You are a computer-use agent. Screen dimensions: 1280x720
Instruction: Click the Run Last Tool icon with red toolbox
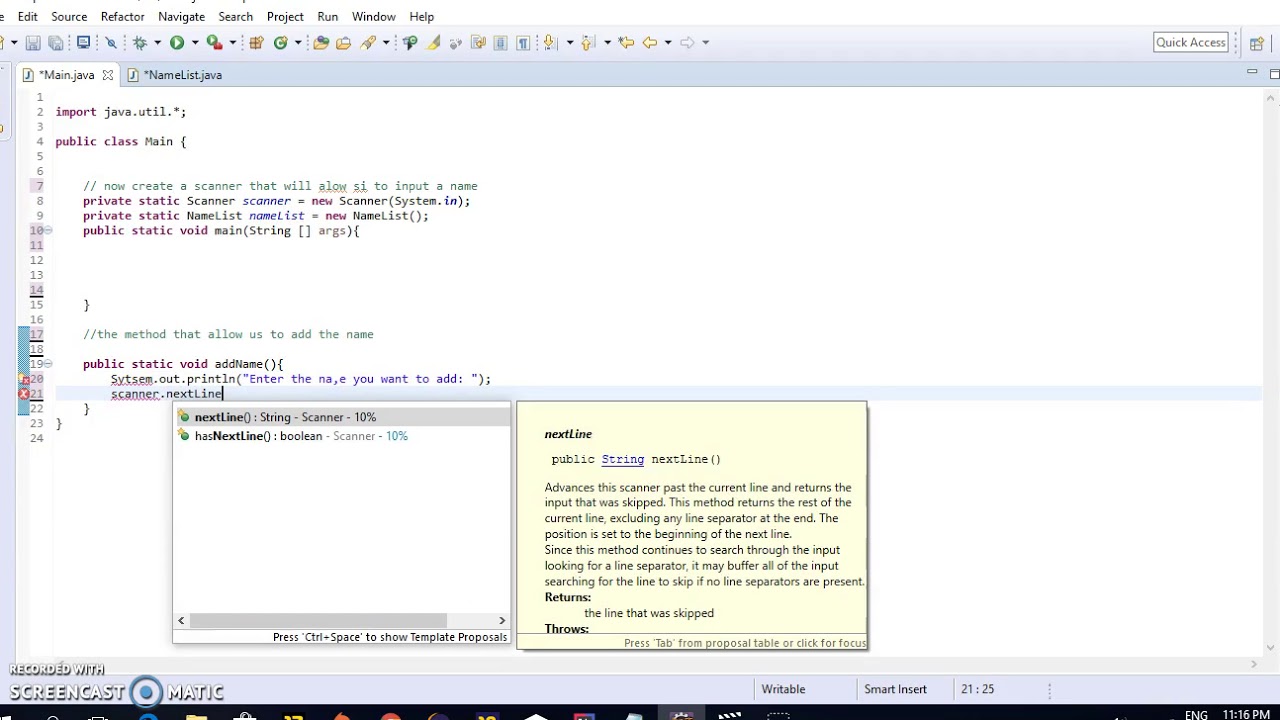(x=214, y=42)
